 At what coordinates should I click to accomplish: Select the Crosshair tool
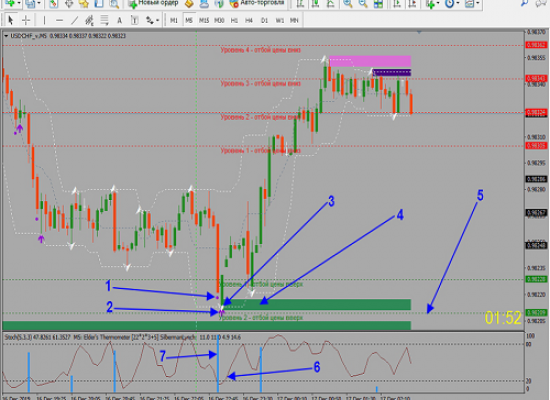(x=26, y=20)
